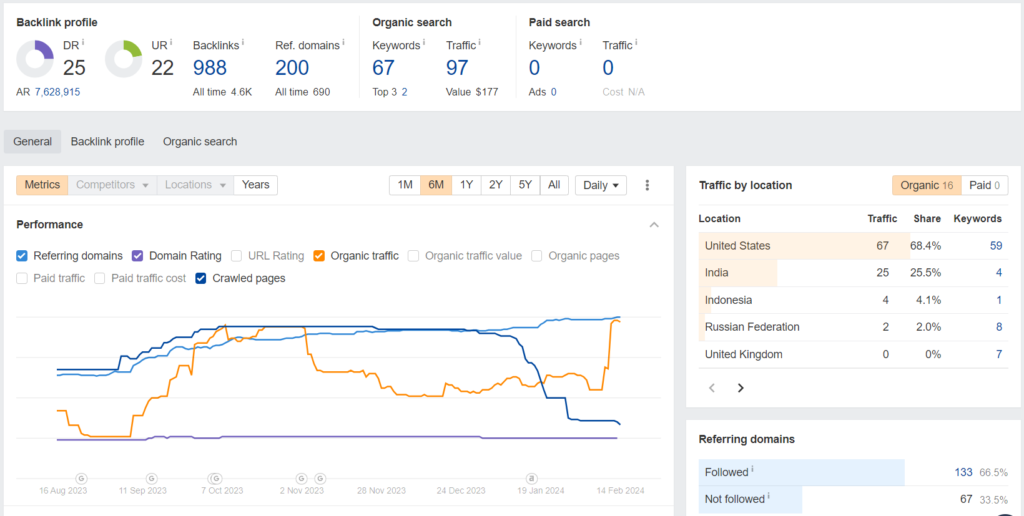The width and height of the screenshot is (1024, 516).
Task: Open the 1 keyword for Indonesia
Action: point(999,300)
